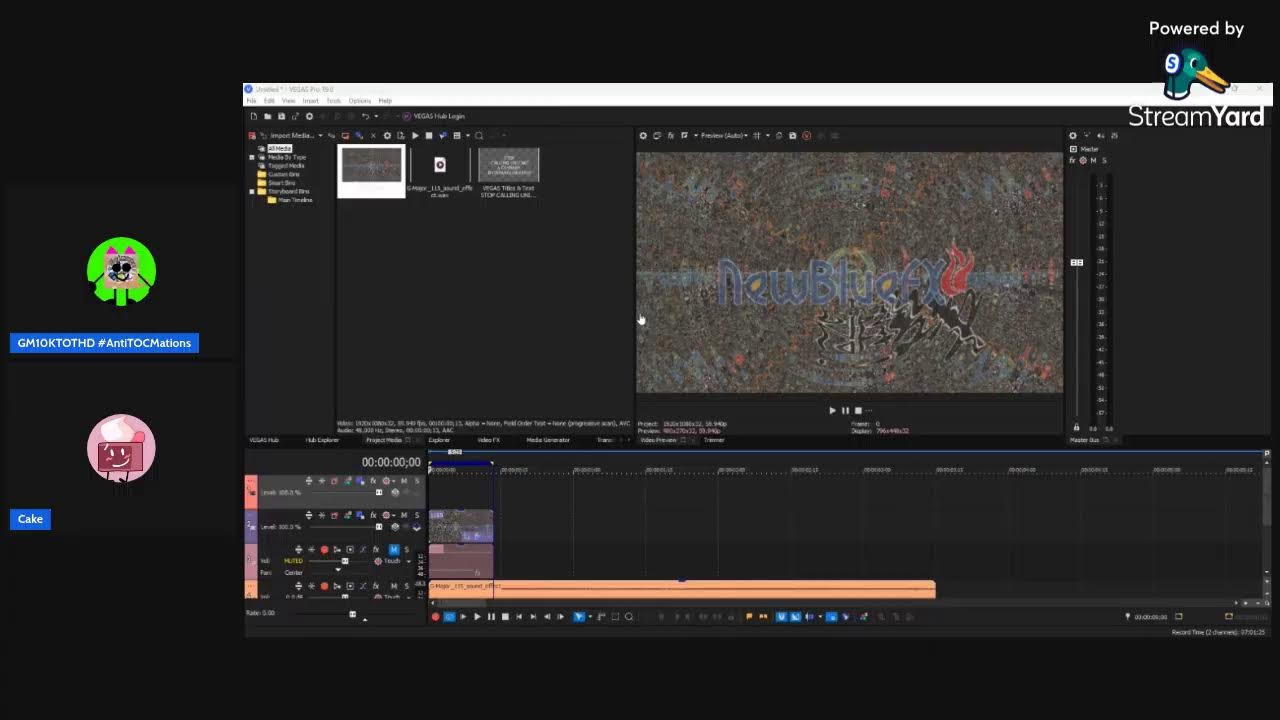Click the timeline transport Stop button

coord(505,617)
